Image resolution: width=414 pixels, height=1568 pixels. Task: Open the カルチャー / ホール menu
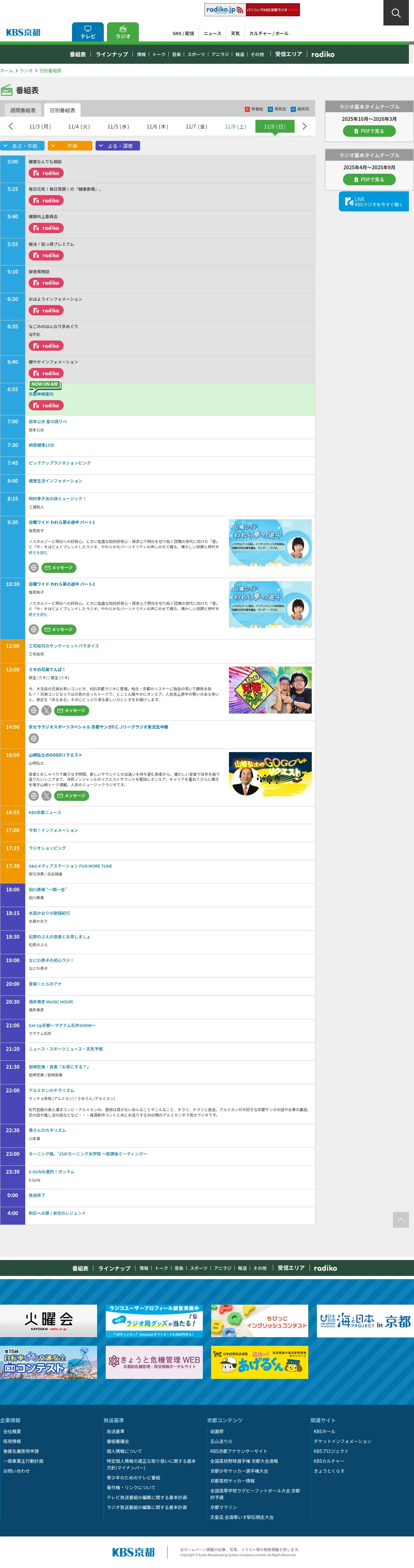point(269,33)
